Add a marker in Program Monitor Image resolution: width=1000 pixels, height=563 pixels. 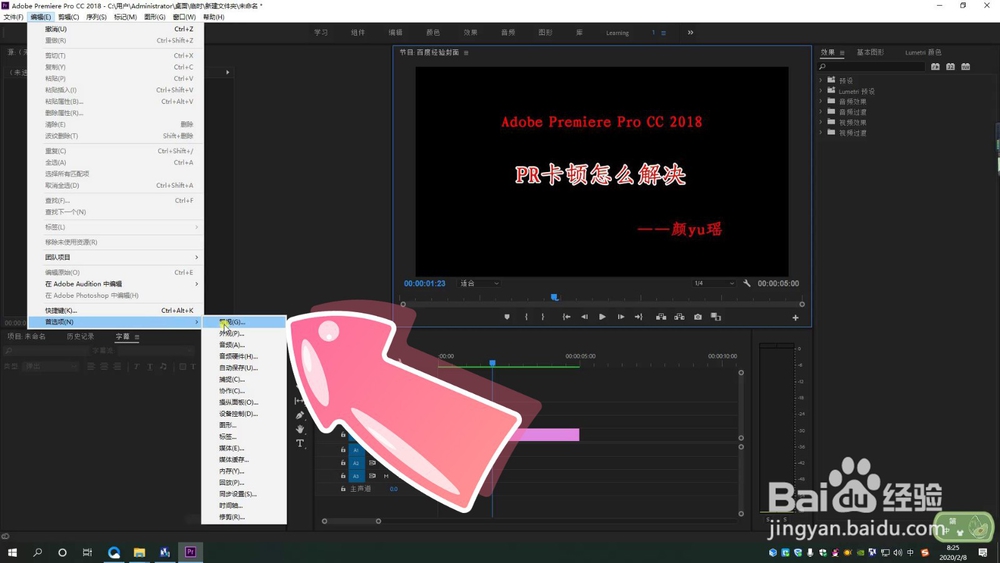[x=507, y=317]
